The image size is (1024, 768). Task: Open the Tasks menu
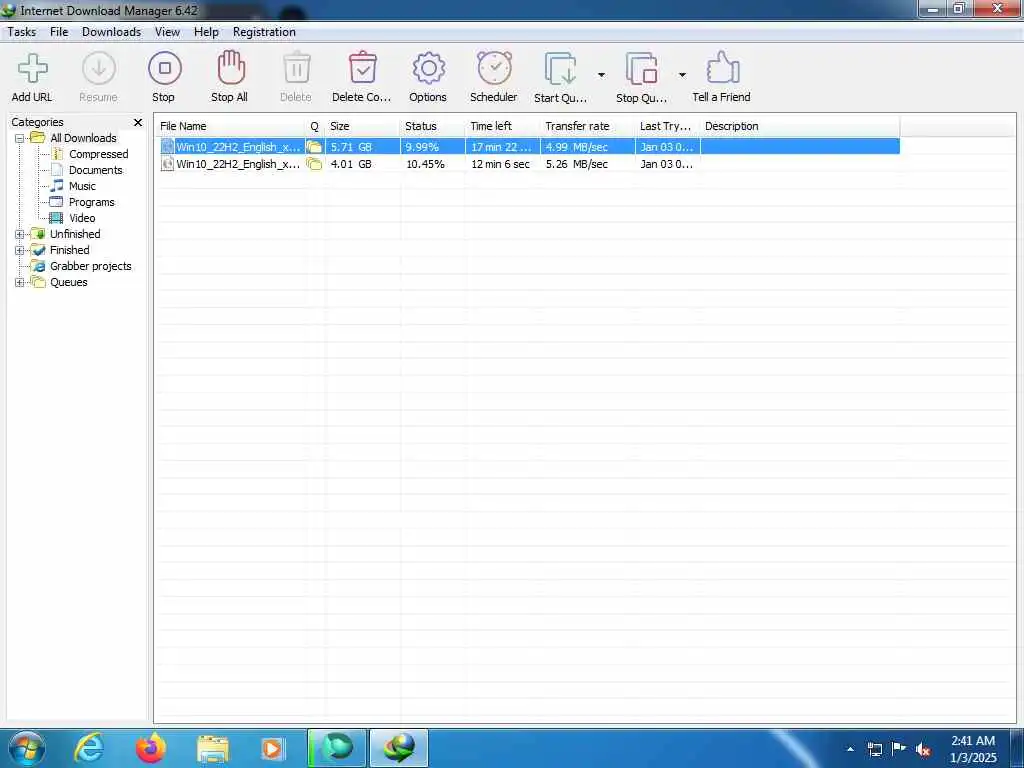point(22,32)
